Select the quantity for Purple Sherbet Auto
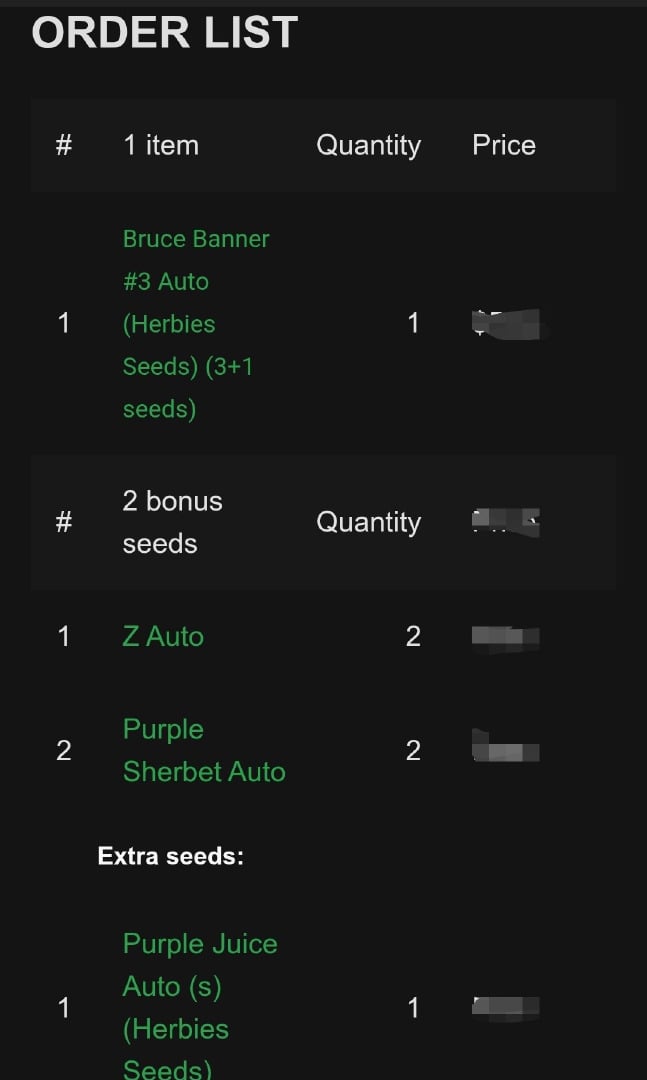Screen dimensions: 647x1080 pyautogui.click(x=413, y=750)
